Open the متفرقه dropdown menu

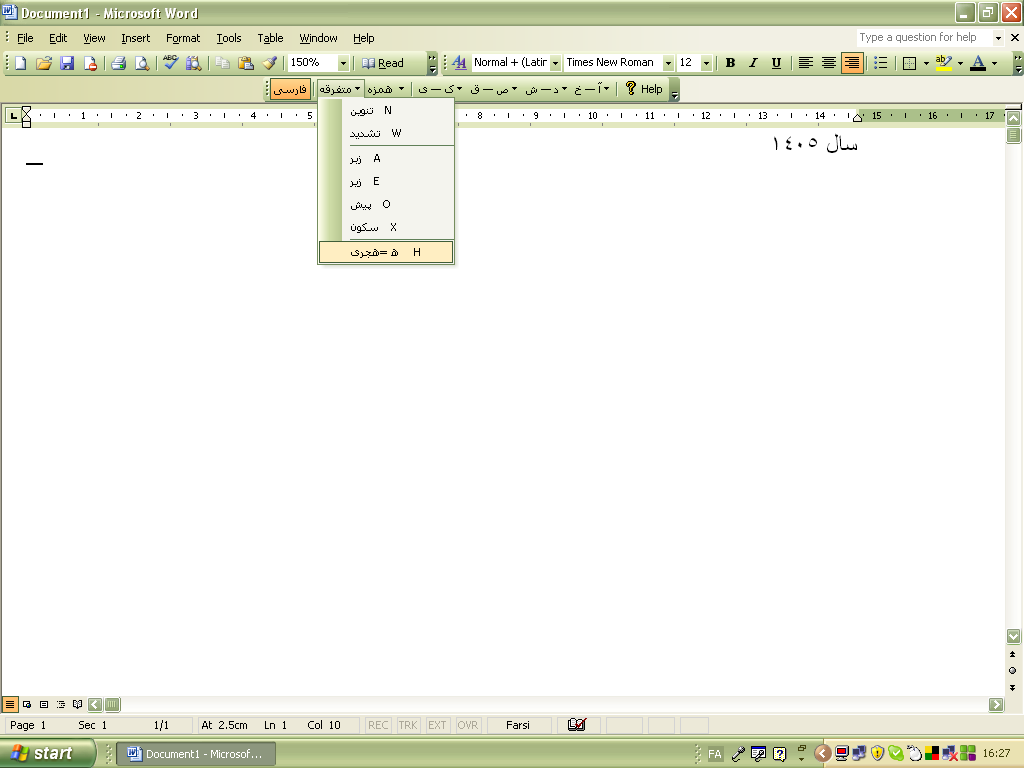340,89
